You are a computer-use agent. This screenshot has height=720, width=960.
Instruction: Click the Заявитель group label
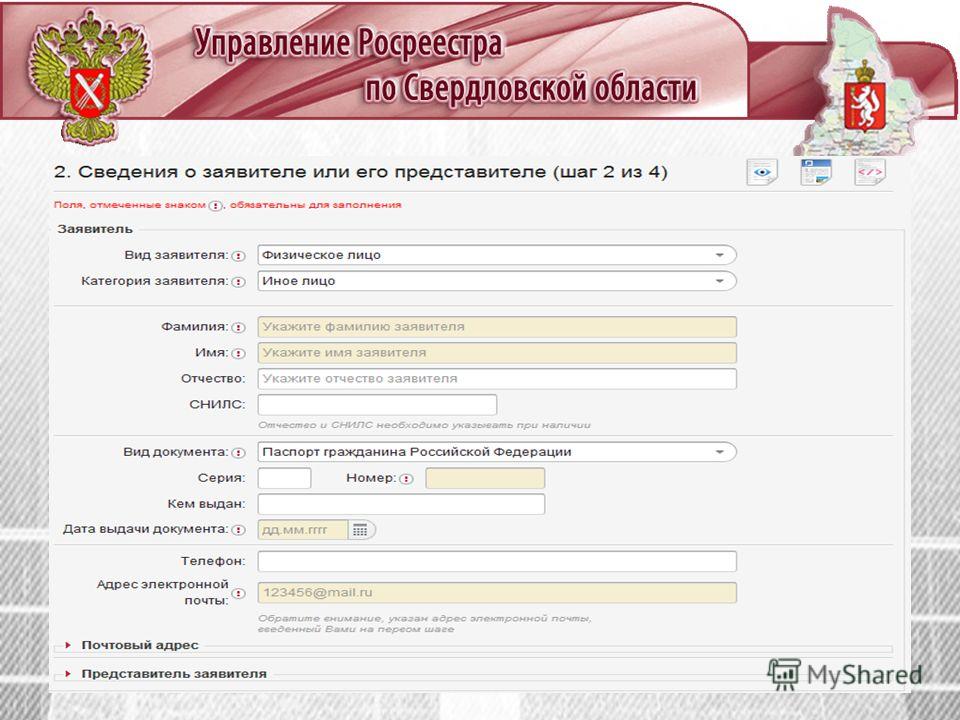point(95,229)
